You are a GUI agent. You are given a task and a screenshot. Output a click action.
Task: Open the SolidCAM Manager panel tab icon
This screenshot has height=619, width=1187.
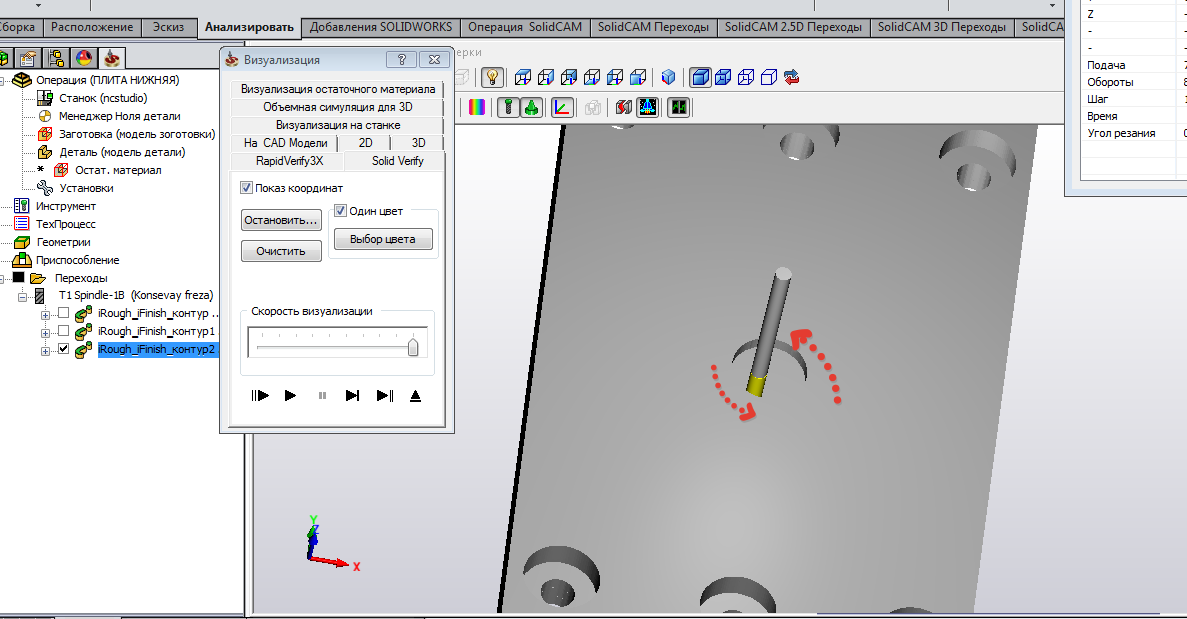[112, 58]
